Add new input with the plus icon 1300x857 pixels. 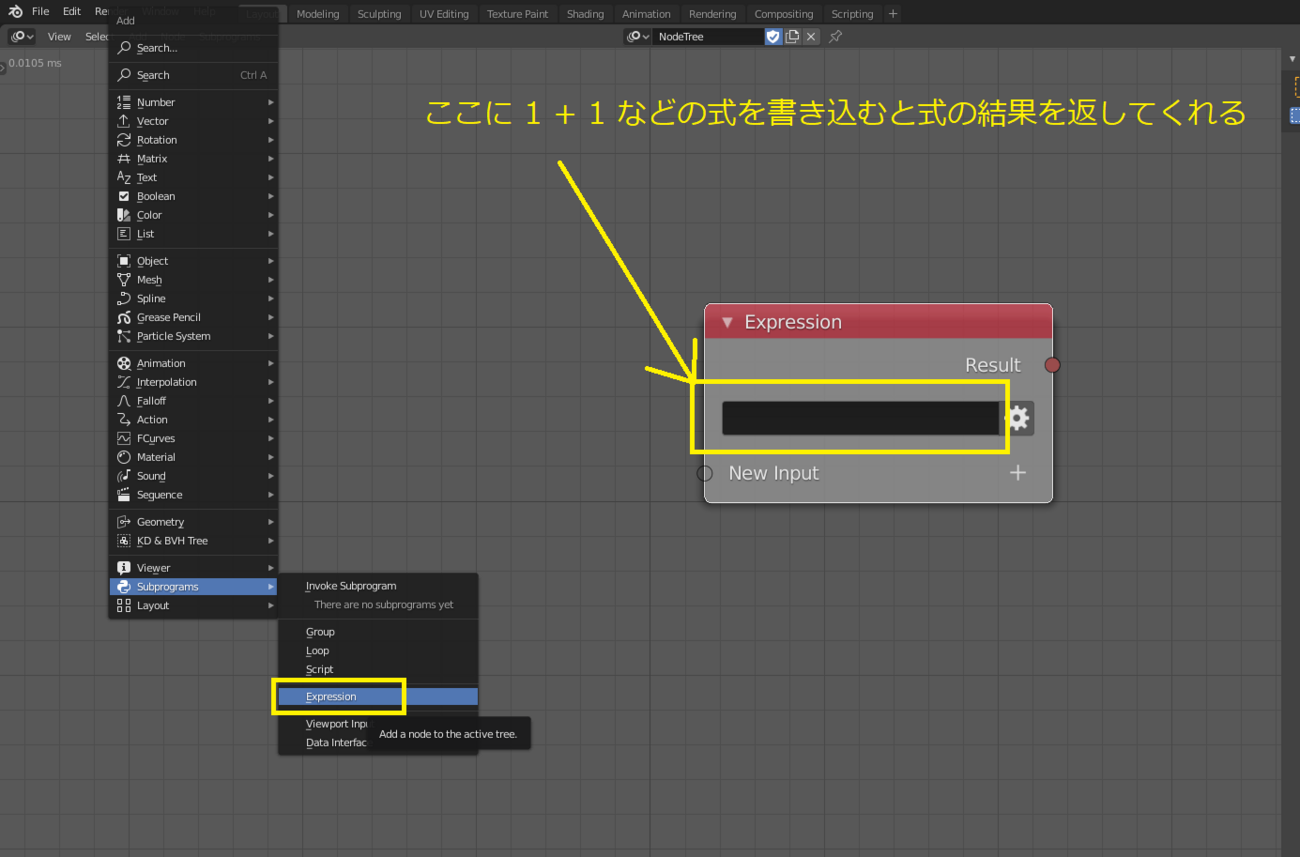[1017, 473]
